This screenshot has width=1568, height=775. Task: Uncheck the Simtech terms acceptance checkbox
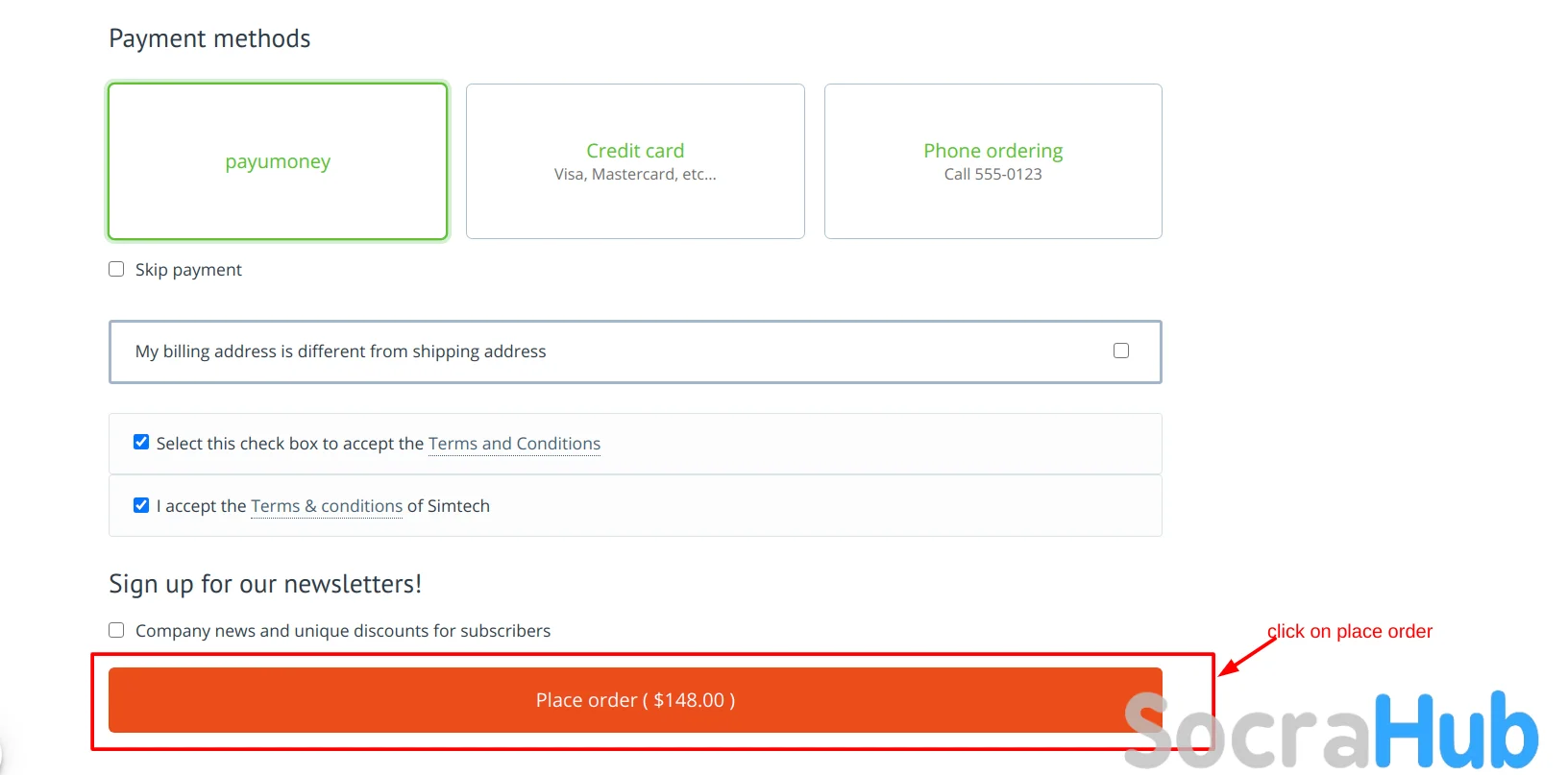point(141,505)
